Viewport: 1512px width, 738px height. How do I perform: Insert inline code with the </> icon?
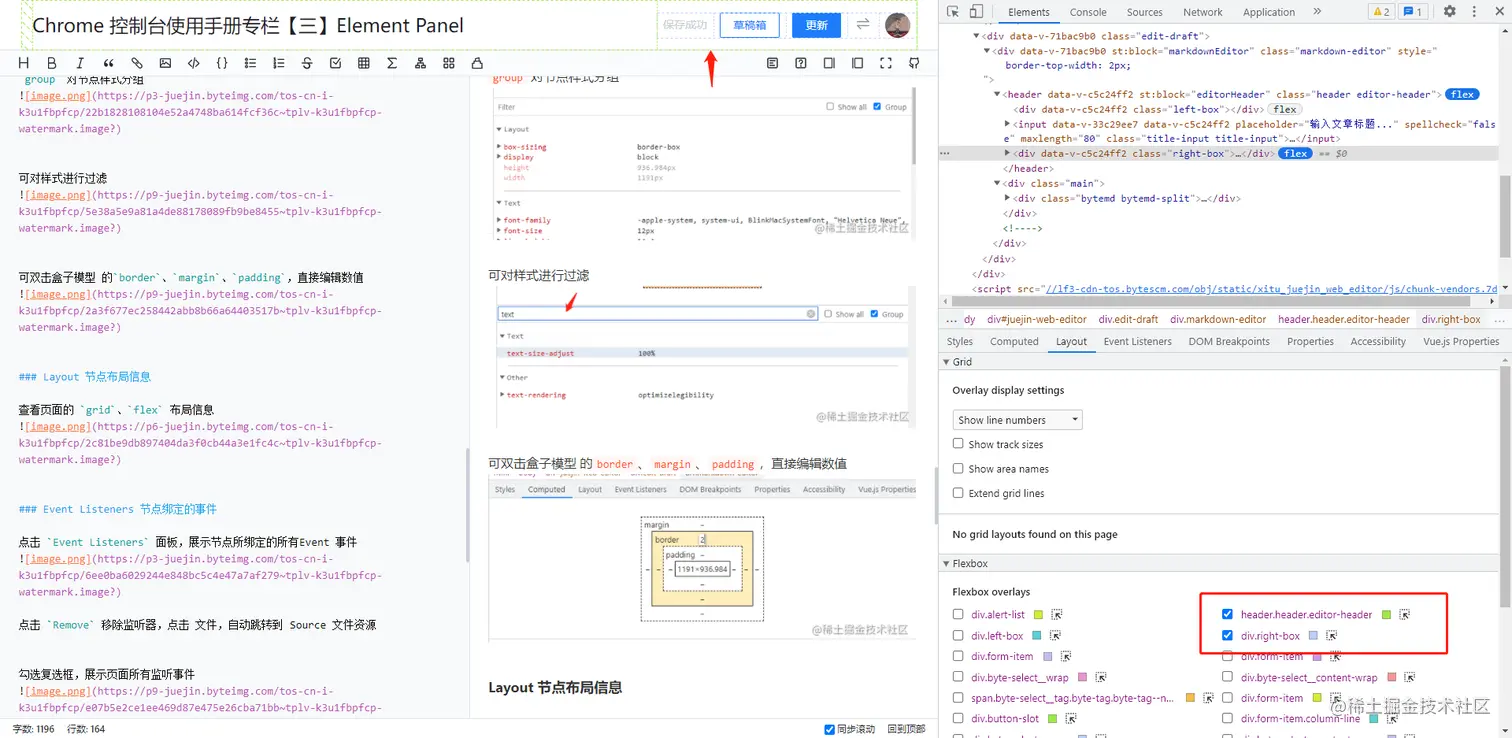coord(194,63)
